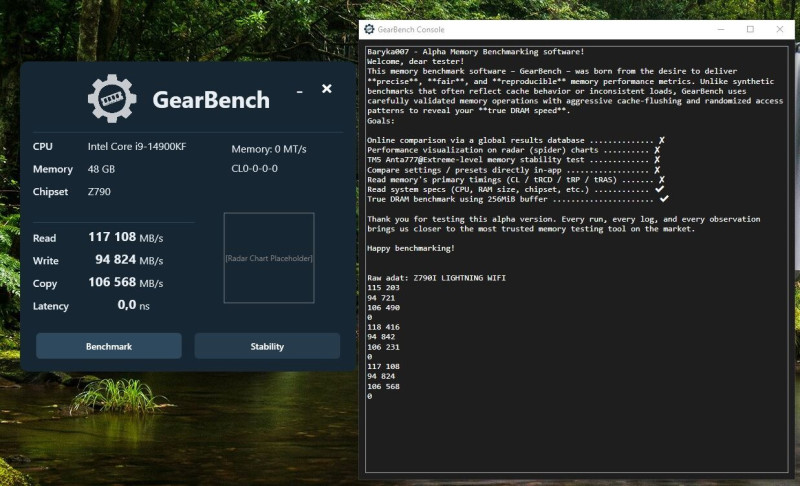Click console line '118 416'
This screenshot has width=800, height=486.
(383, 327)
